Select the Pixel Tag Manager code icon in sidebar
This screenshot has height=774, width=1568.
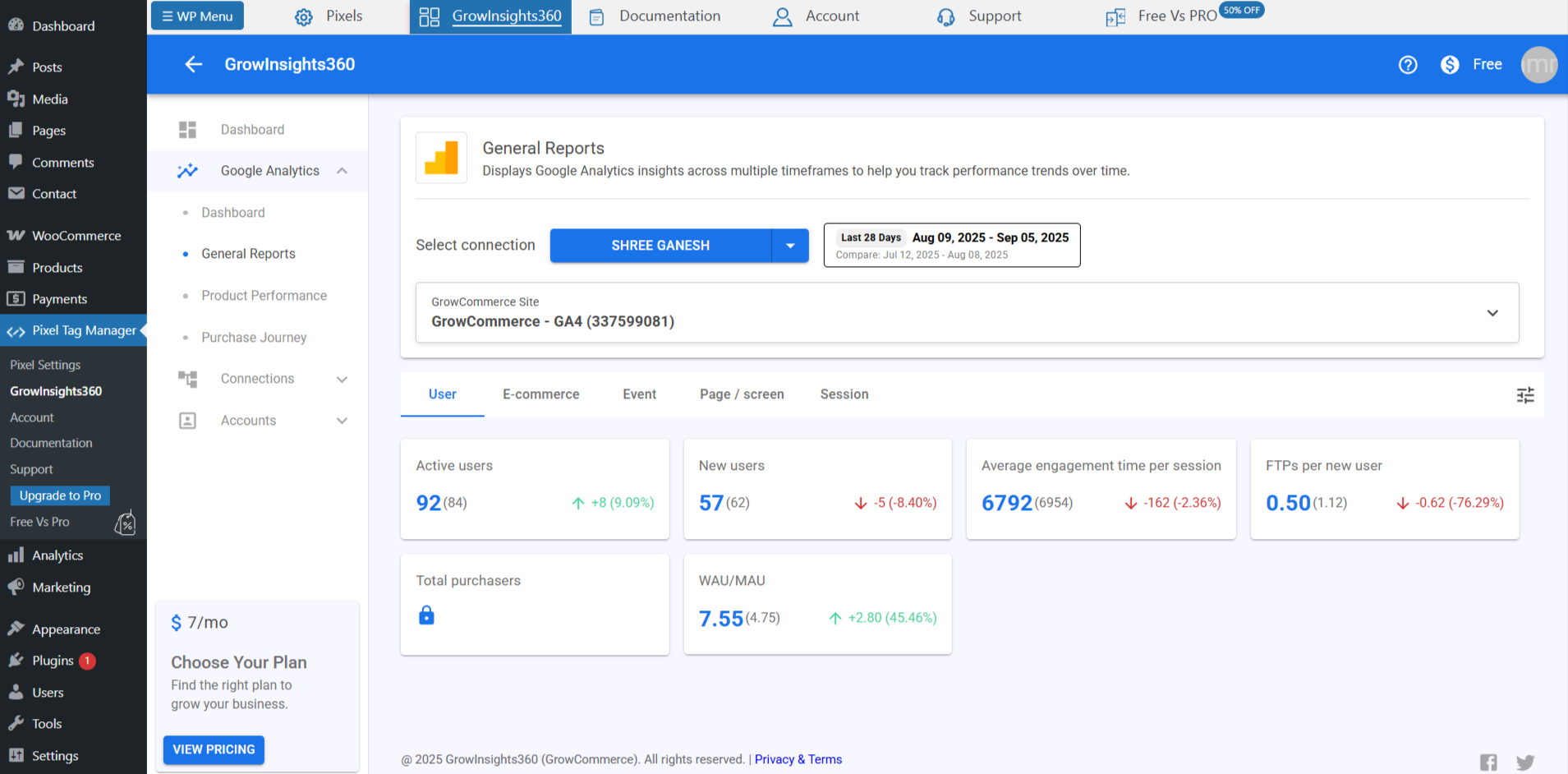[x=16, y=330]
